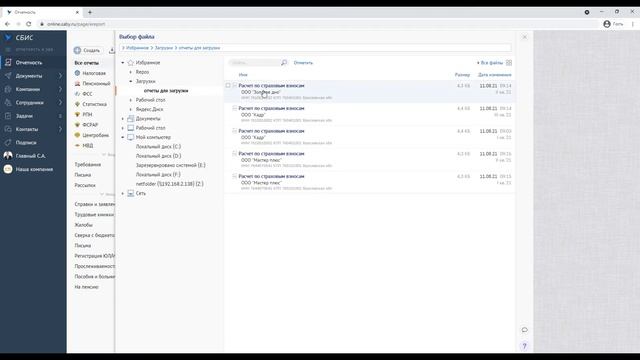Expand the Repos folder arrow
The height and width of the screenshot is (360, 640).
[x=131, y=72]
